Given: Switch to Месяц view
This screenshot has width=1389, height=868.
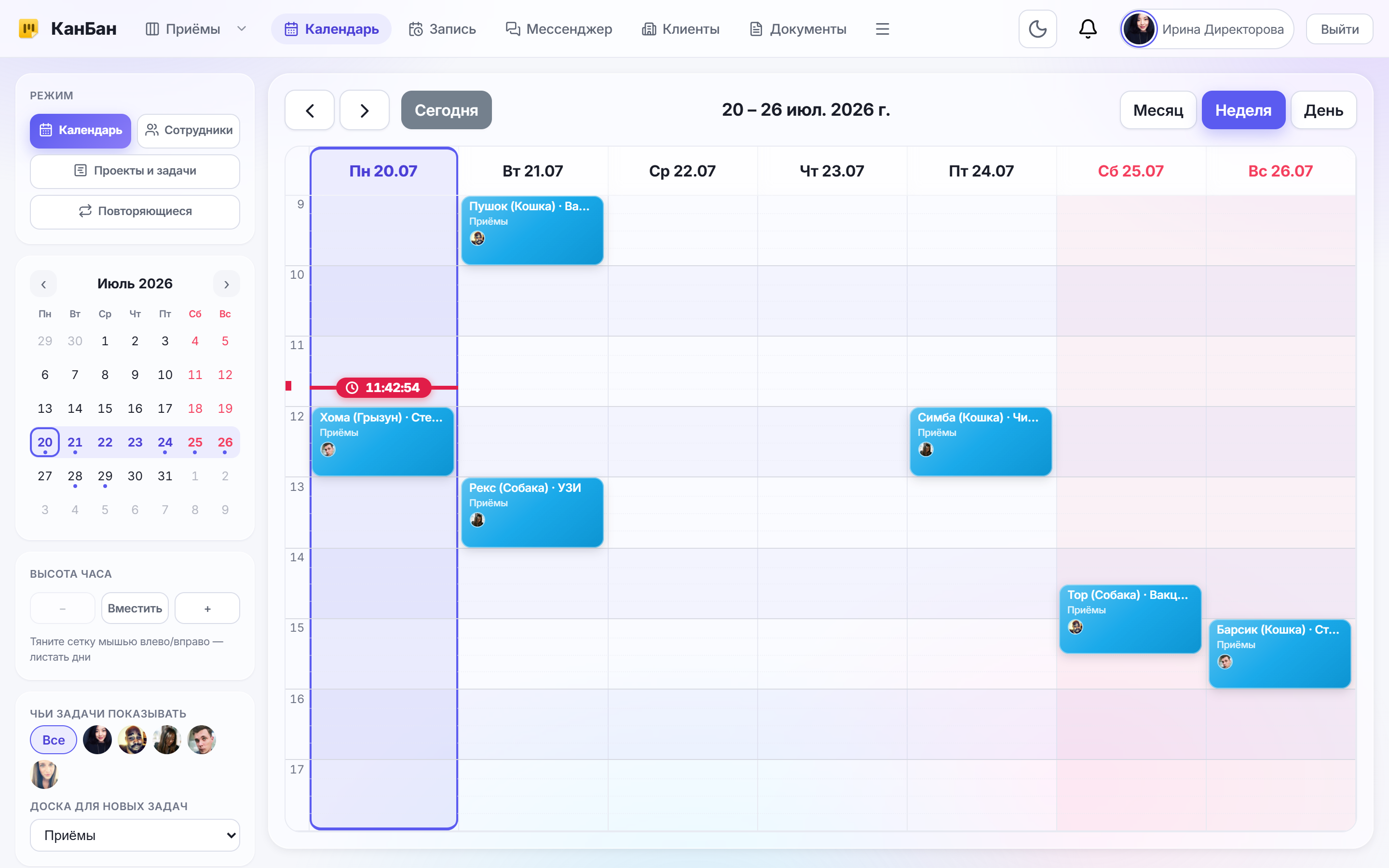Looking at the screenshot, I should tap(1157, 110).
